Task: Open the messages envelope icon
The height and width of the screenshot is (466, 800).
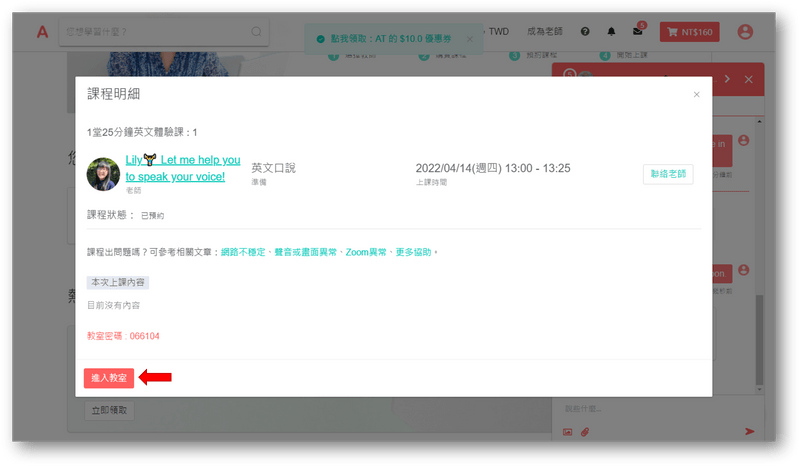Action: (x=638, y=32)
